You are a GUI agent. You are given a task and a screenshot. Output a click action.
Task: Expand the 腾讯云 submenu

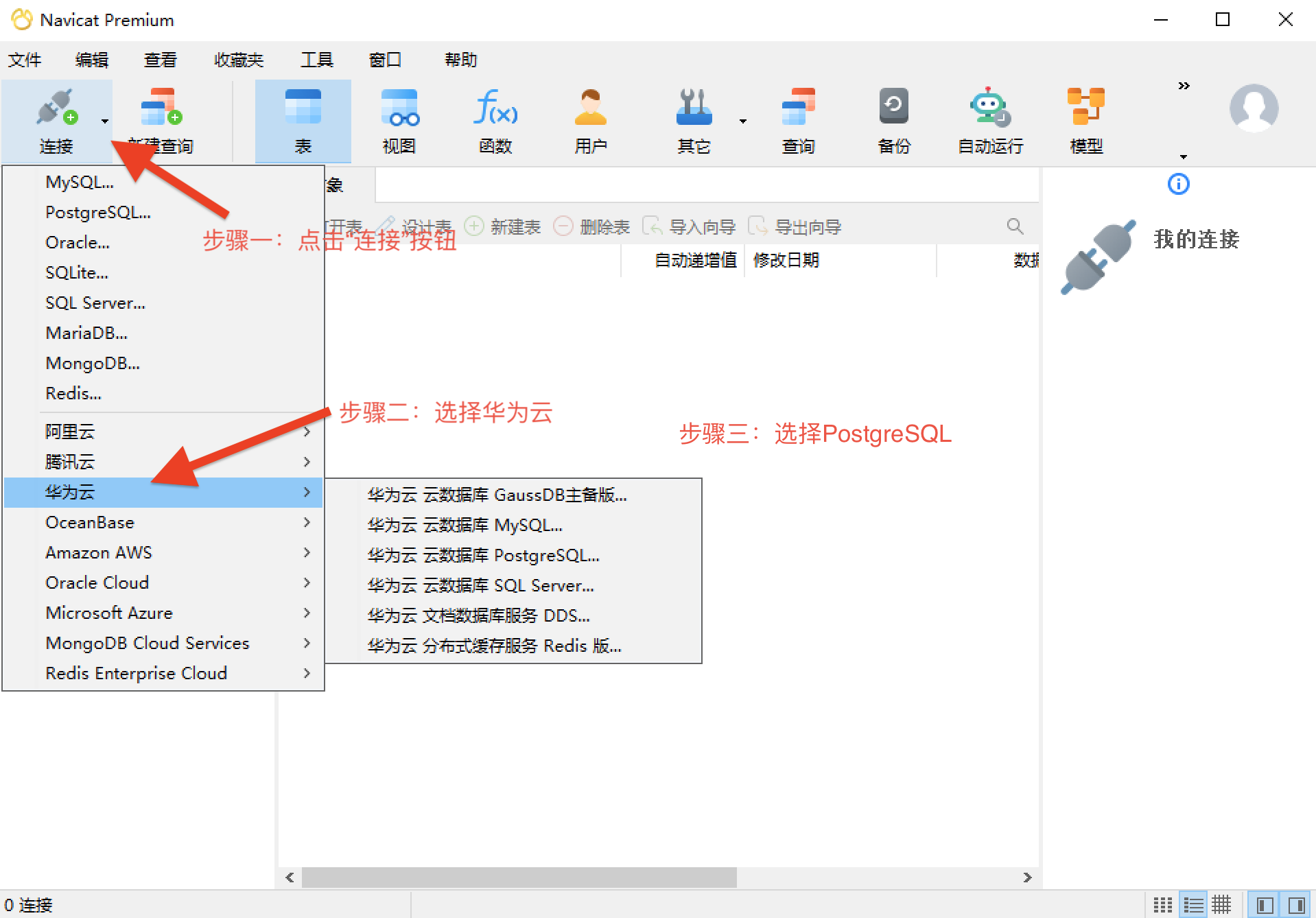(163, 462)
